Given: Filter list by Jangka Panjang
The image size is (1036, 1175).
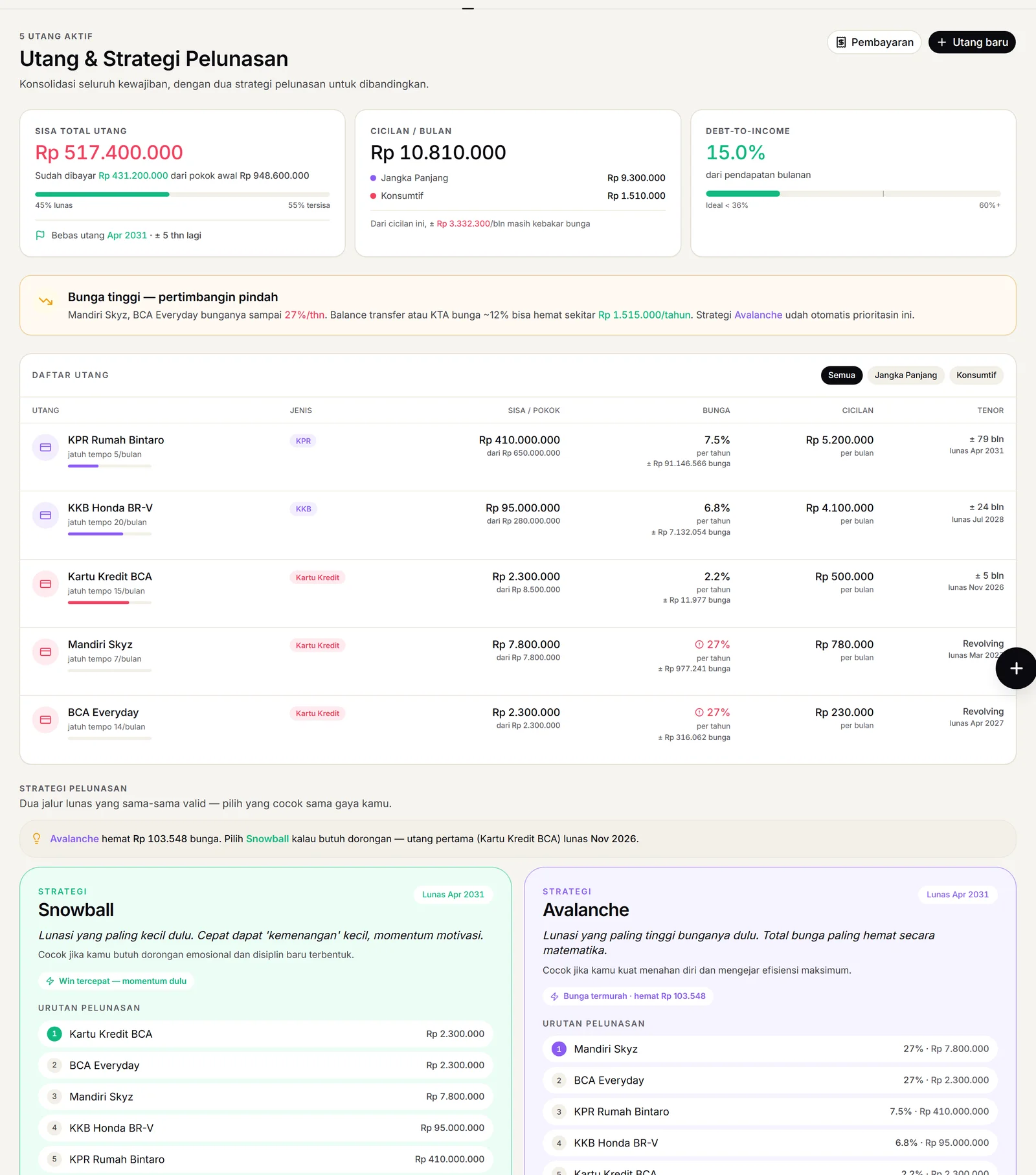Looking at the screenshot, I should click(905, 375).
